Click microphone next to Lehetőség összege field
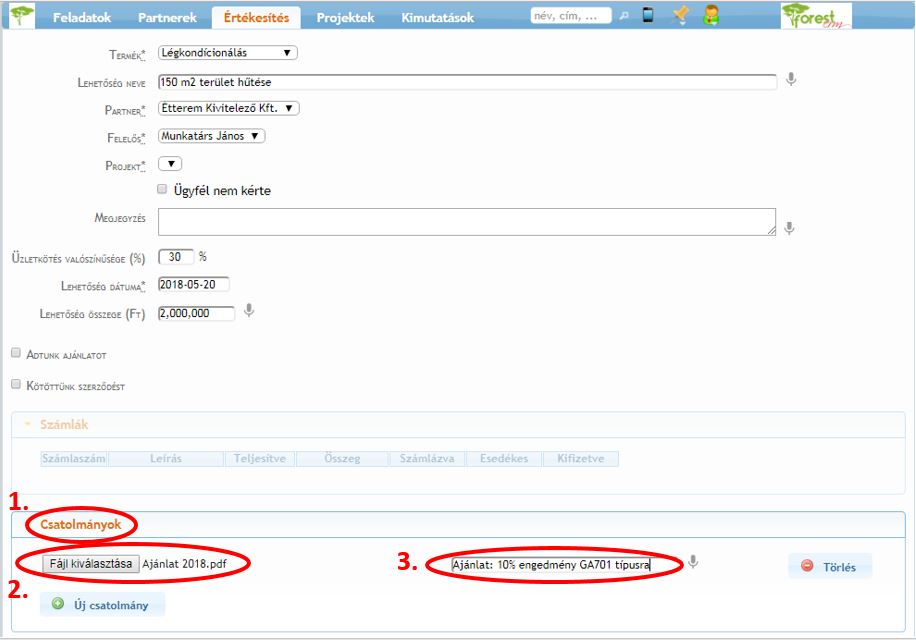 tap(249, 312)
